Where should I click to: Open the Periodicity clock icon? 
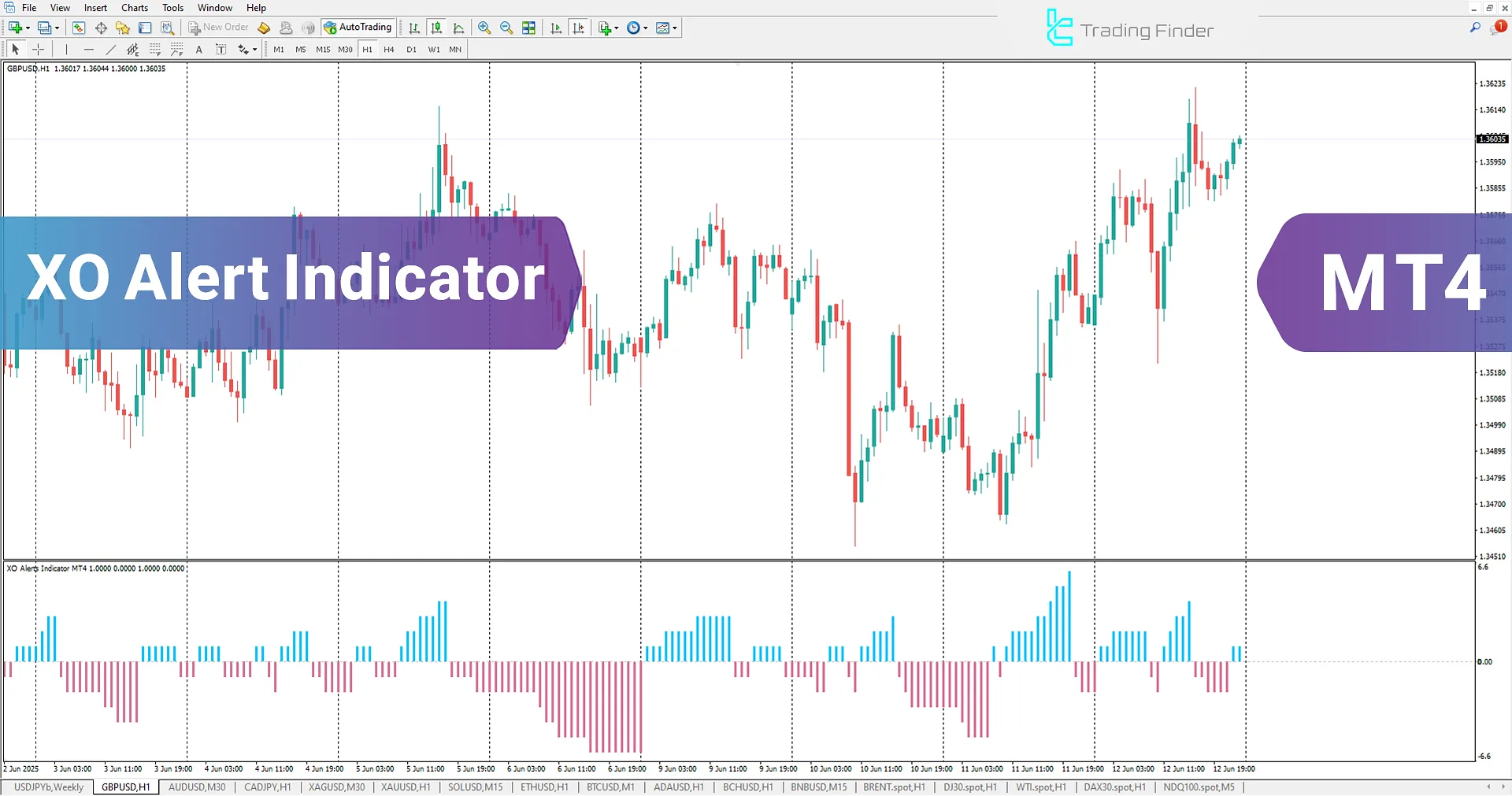tap(633, 28)
